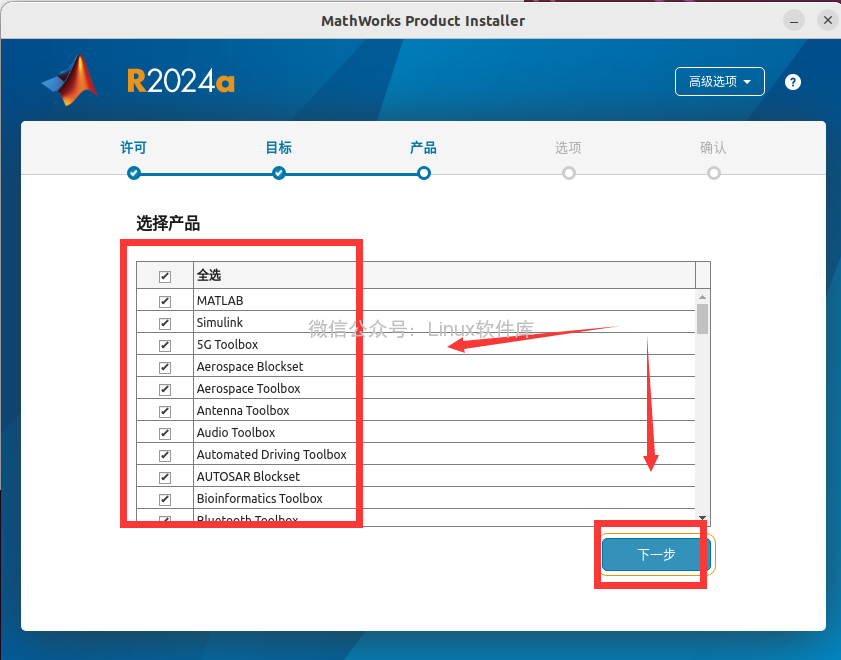Uncheck the Simulink checkbox
Viewport: 841px width, 660px height.
coord(164,322)
